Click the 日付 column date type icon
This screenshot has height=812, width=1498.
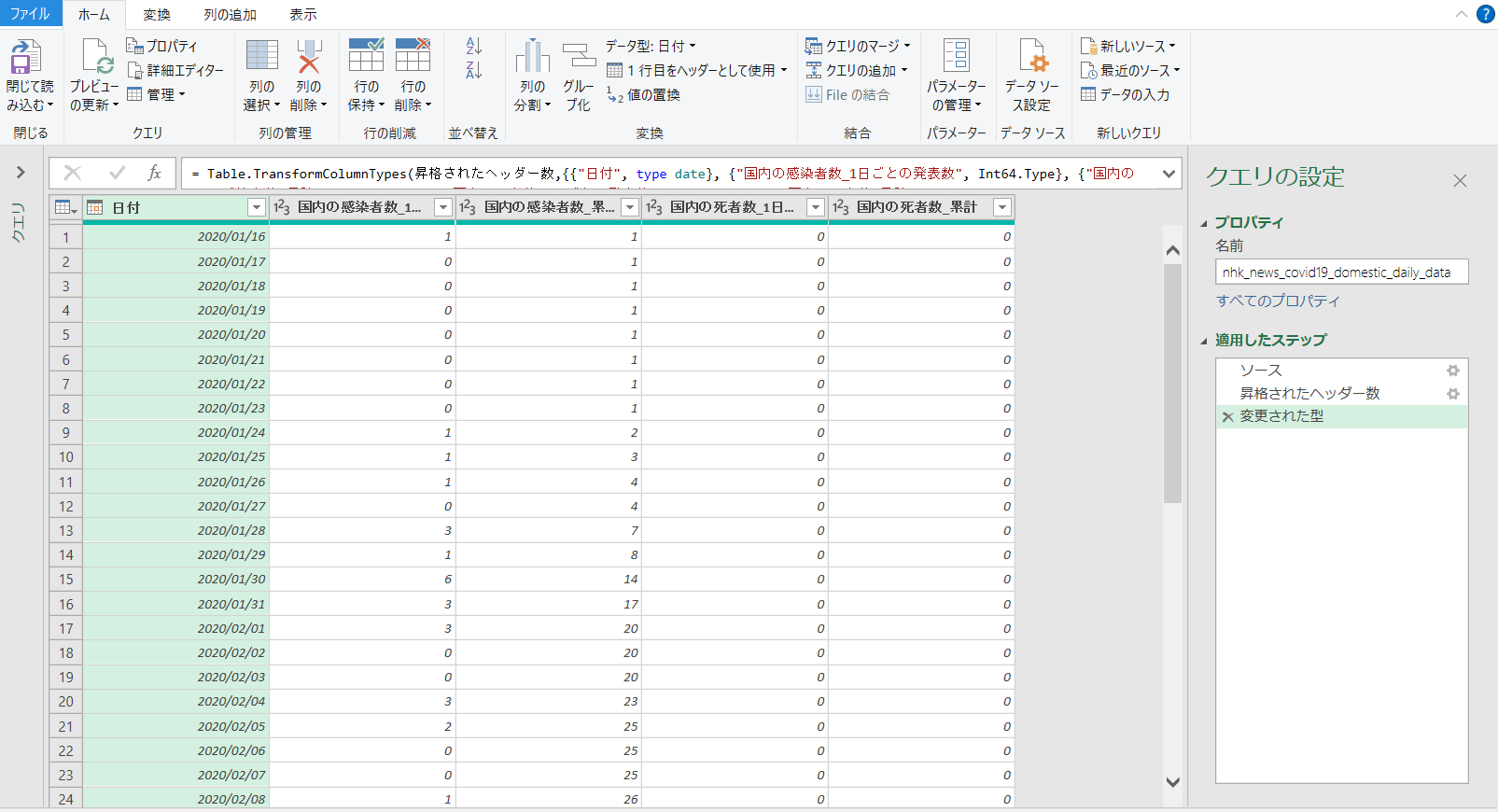pyautogui.click(x=95, y=207)
